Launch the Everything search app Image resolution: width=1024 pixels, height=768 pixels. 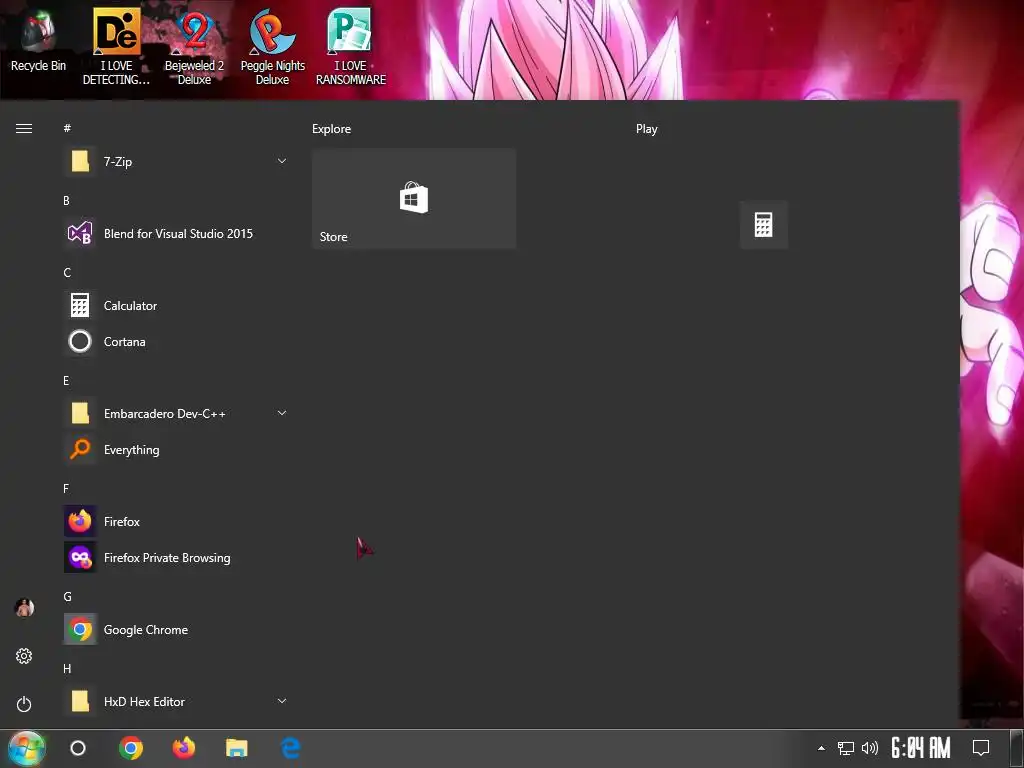pos(178,449)
